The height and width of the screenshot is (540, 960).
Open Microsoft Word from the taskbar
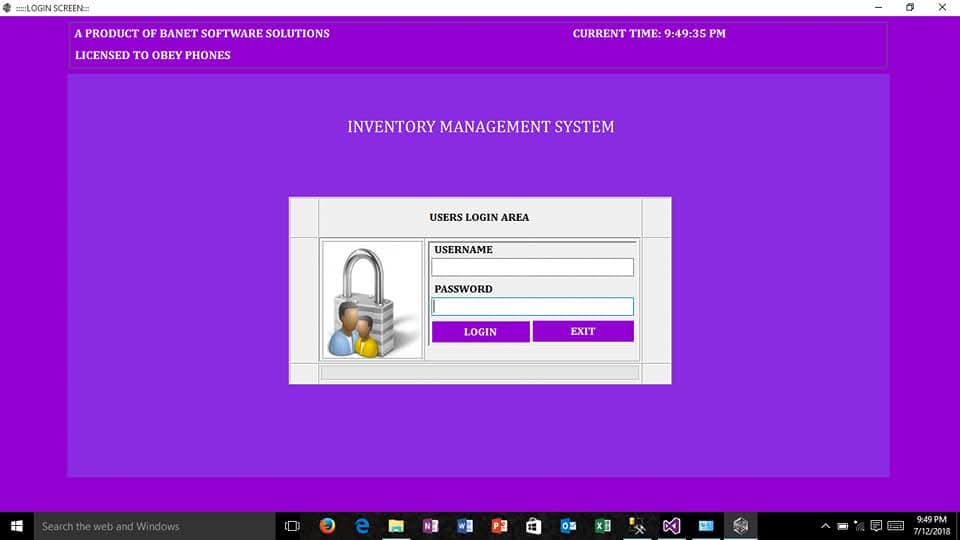coord(464,526)
